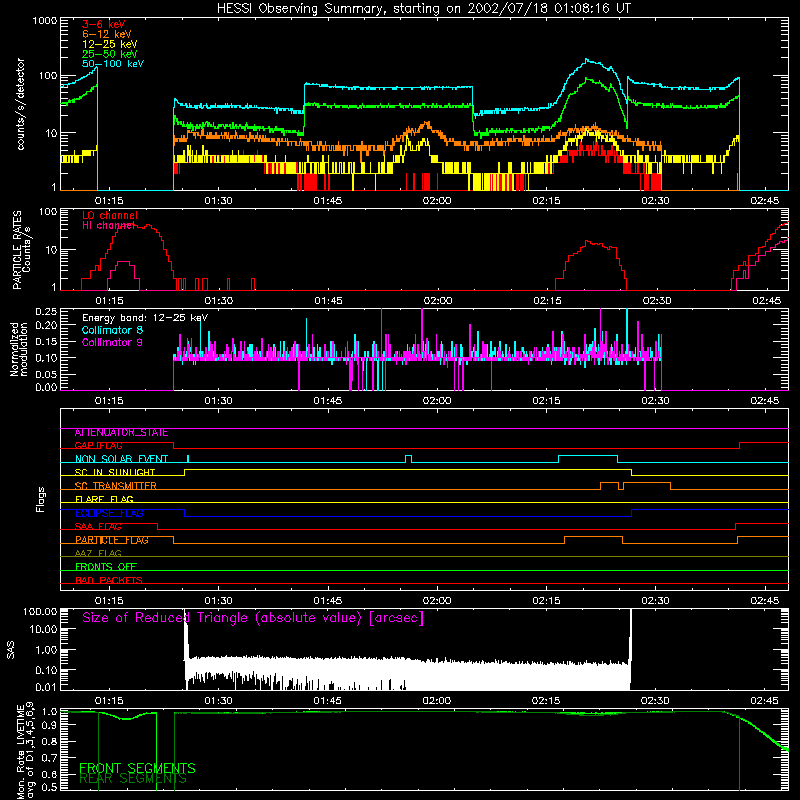Click the vertical Flags axis label
This screenshot has height=800, width=800.
[40, 499]
